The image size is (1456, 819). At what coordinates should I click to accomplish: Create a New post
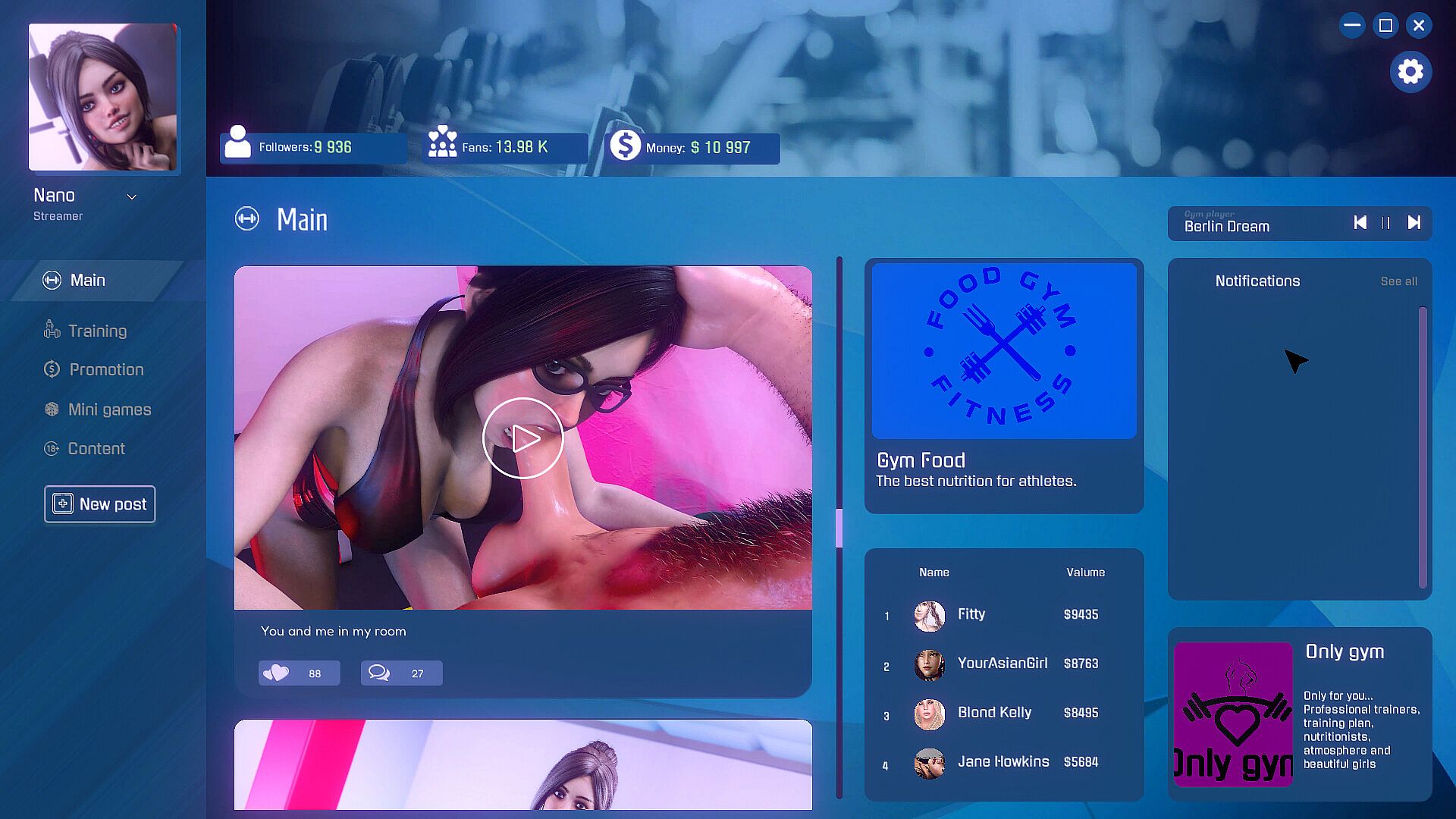[99, 504]
